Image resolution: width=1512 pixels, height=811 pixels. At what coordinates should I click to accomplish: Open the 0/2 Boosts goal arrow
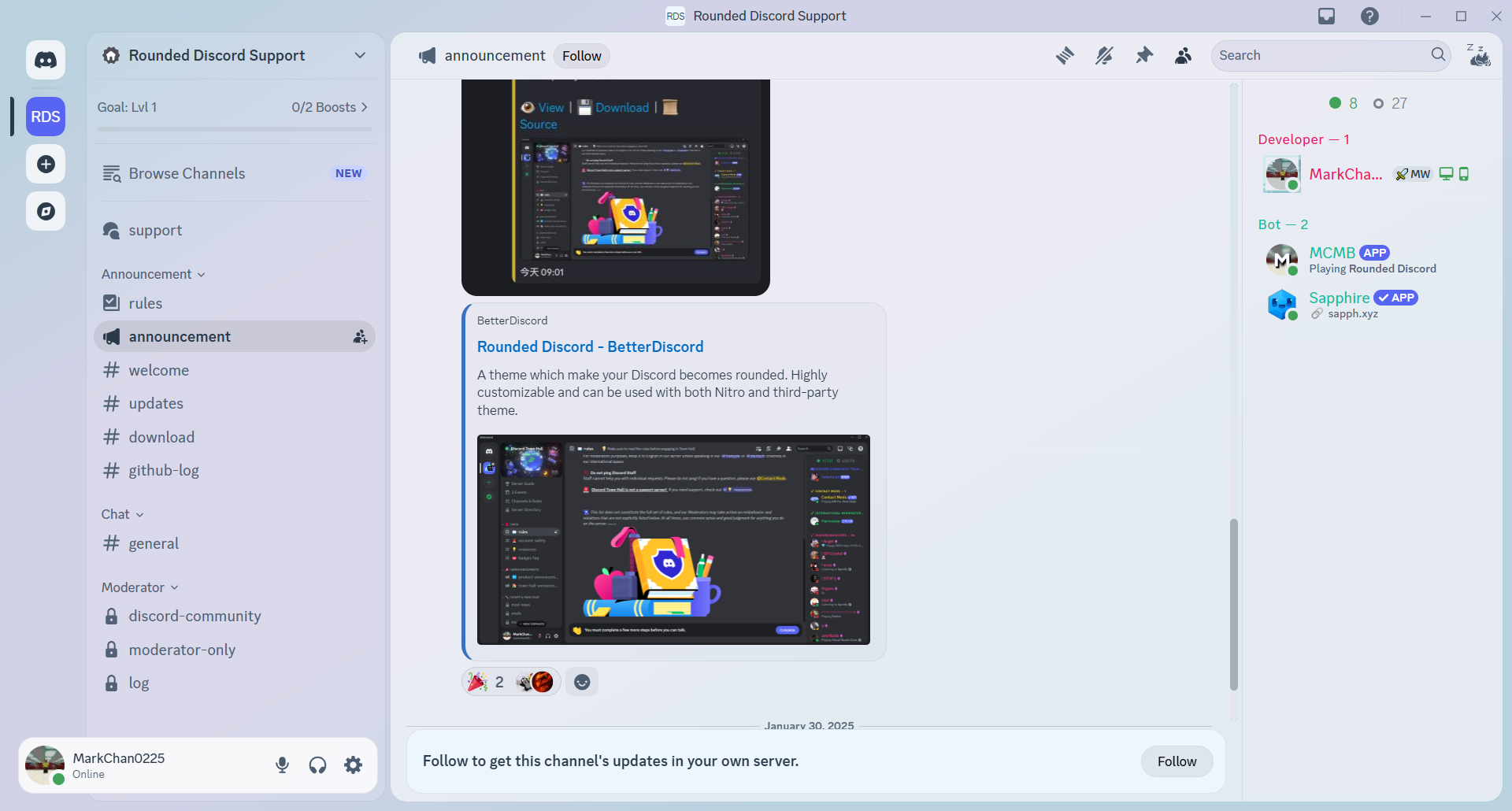[364, 107]
